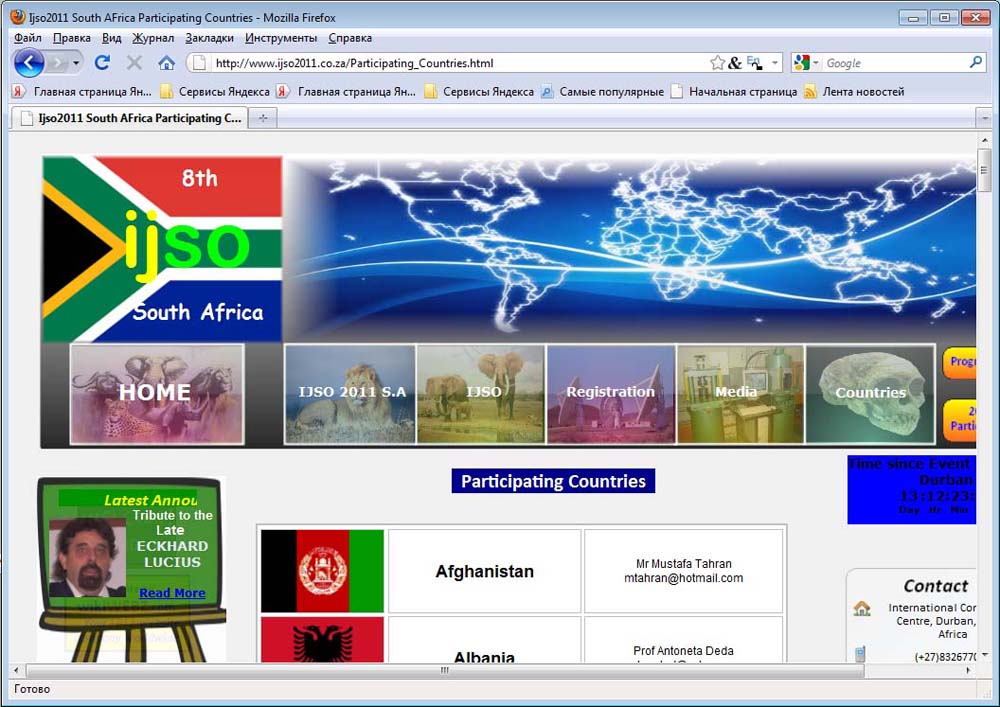The width and height of the screenshot is (1000, 707).
Task: Click the Google search input field
Action: [x=895, y=63]
